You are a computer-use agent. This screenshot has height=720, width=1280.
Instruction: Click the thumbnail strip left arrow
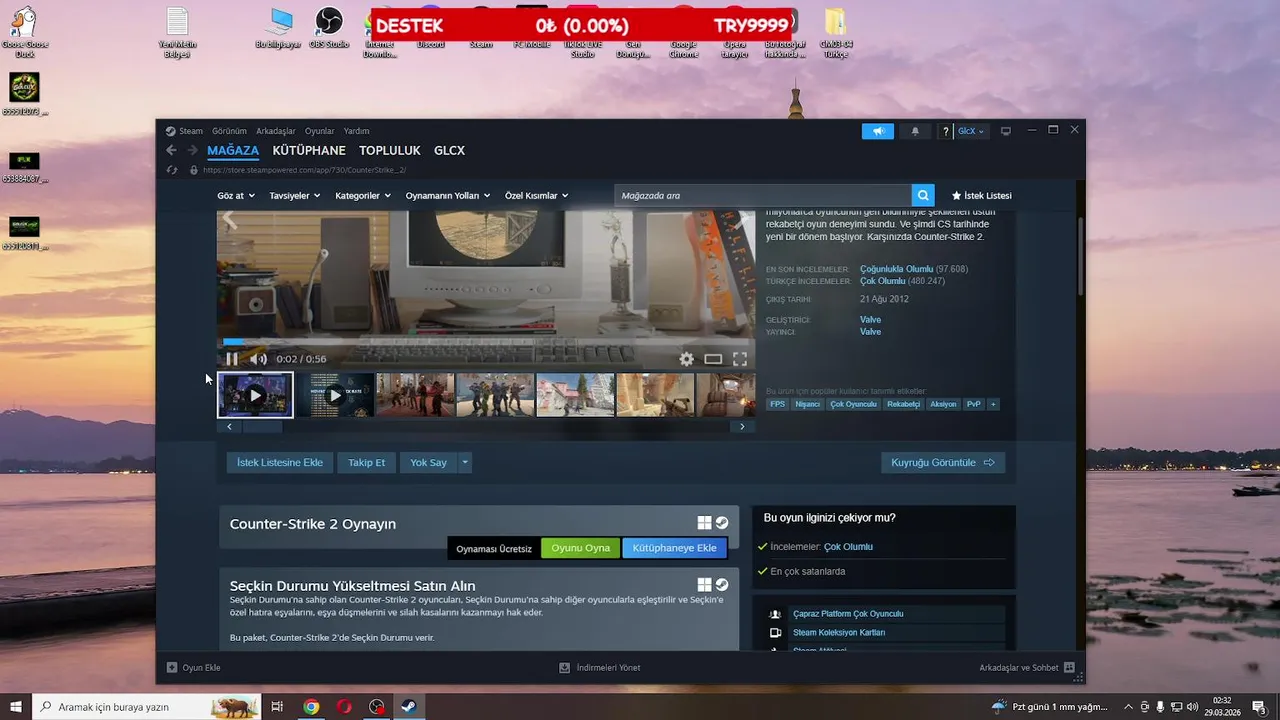click(229, 426)
